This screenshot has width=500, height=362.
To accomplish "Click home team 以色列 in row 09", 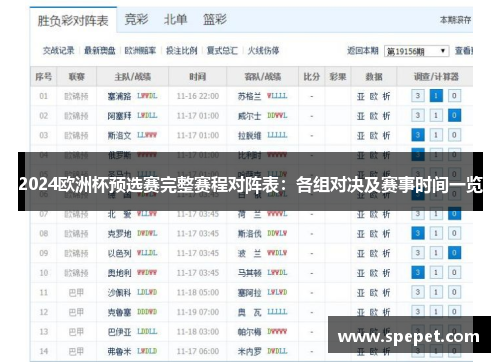I will [x=119, y=253].
